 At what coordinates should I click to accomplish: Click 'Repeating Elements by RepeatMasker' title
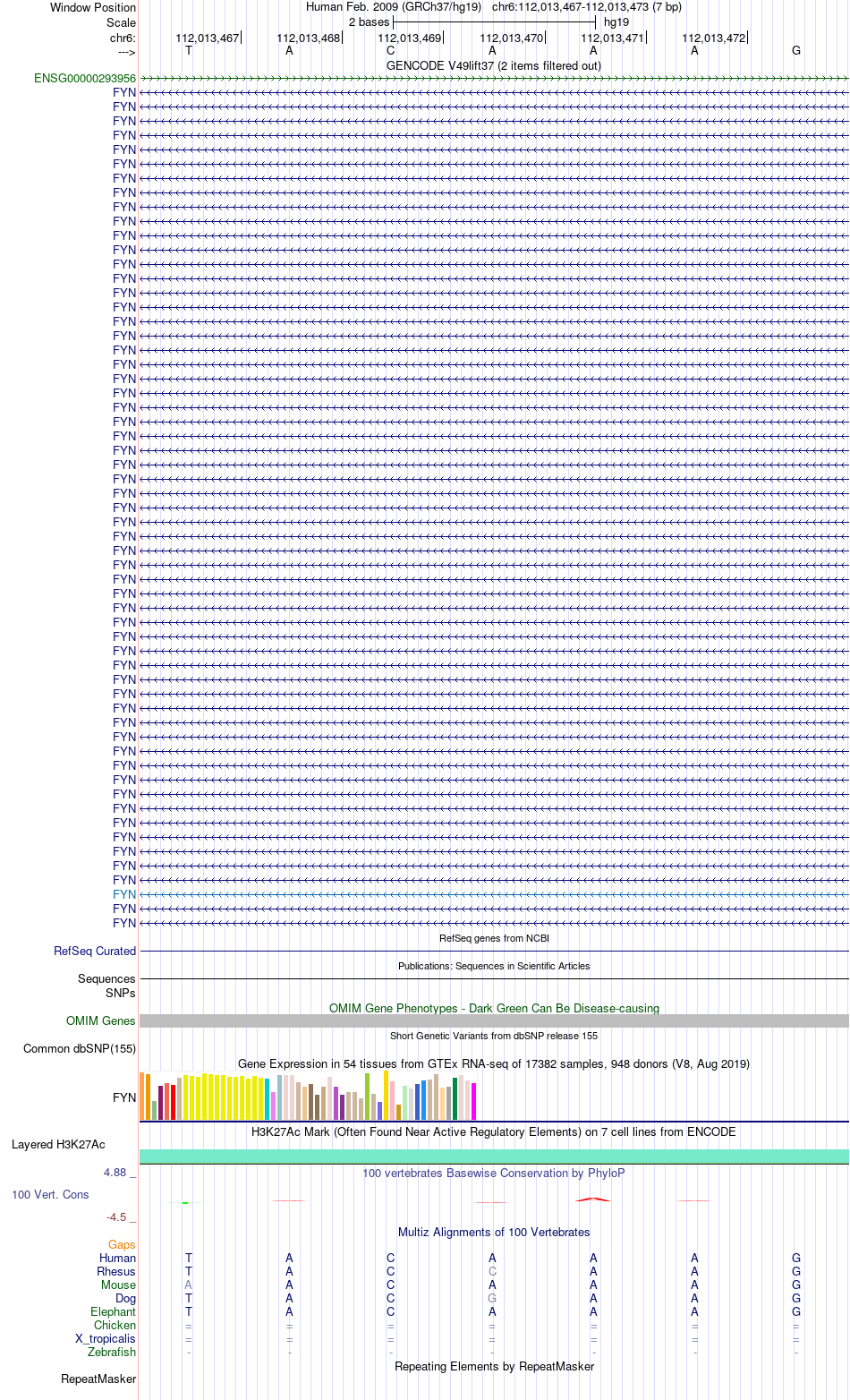tap(494, 1367)
